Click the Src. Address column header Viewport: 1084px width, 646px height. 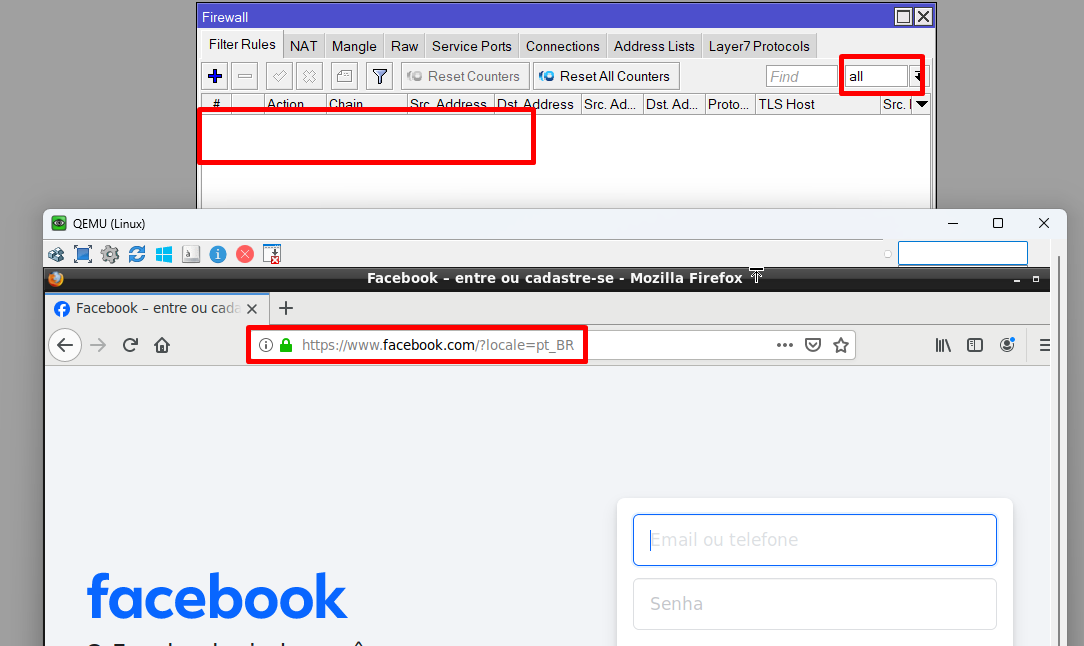click(451, 104)
